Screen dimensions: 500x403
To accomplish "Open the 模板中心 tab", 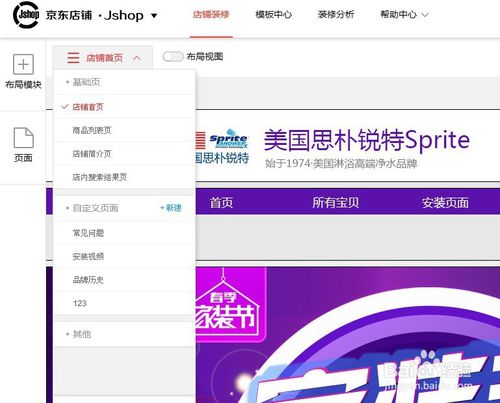I will (274, 15).
